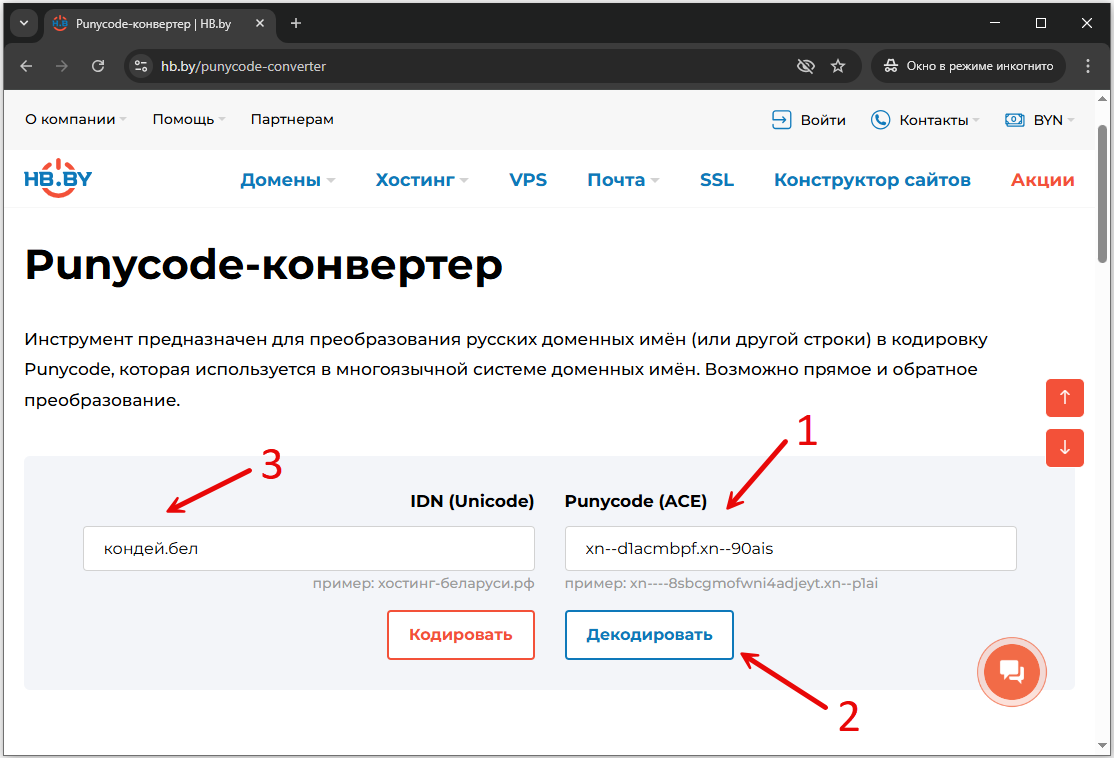
Task: Click the address bar URL
Action: [x=243, y=66]
